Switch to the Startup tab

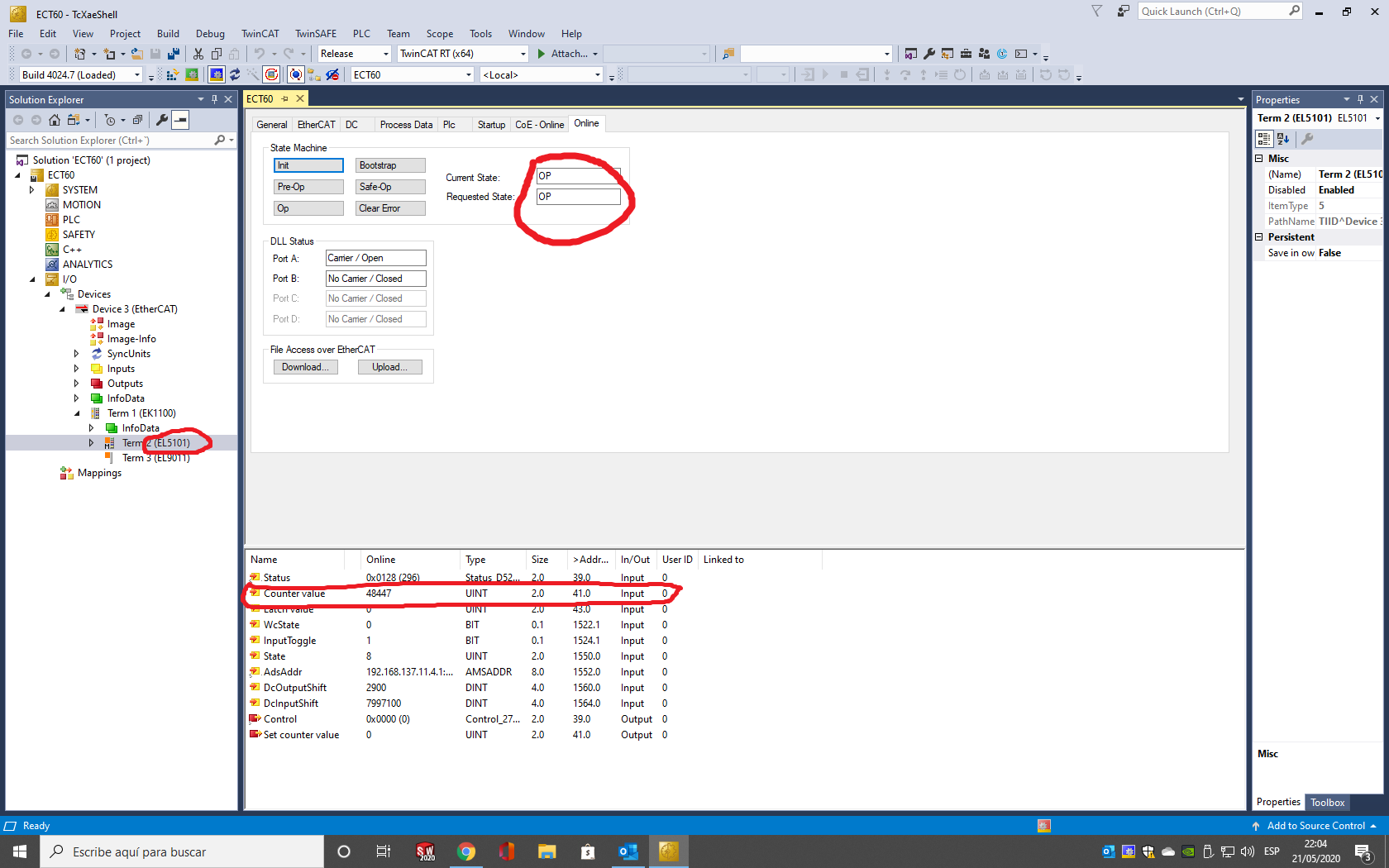pyautogui.click(x=491, y=125)
